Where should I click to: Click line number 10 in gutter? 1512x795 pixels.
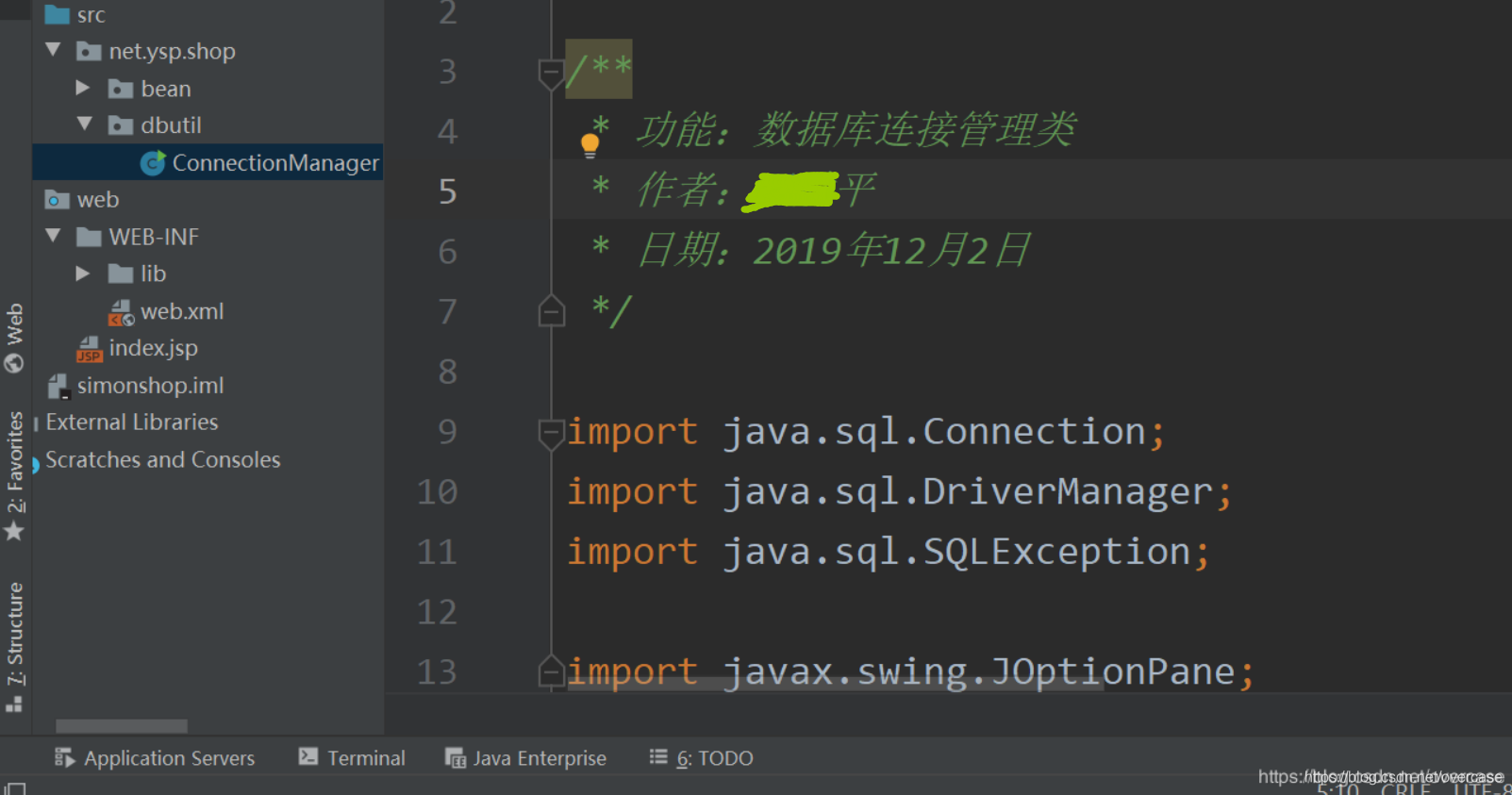pos(437,492)
